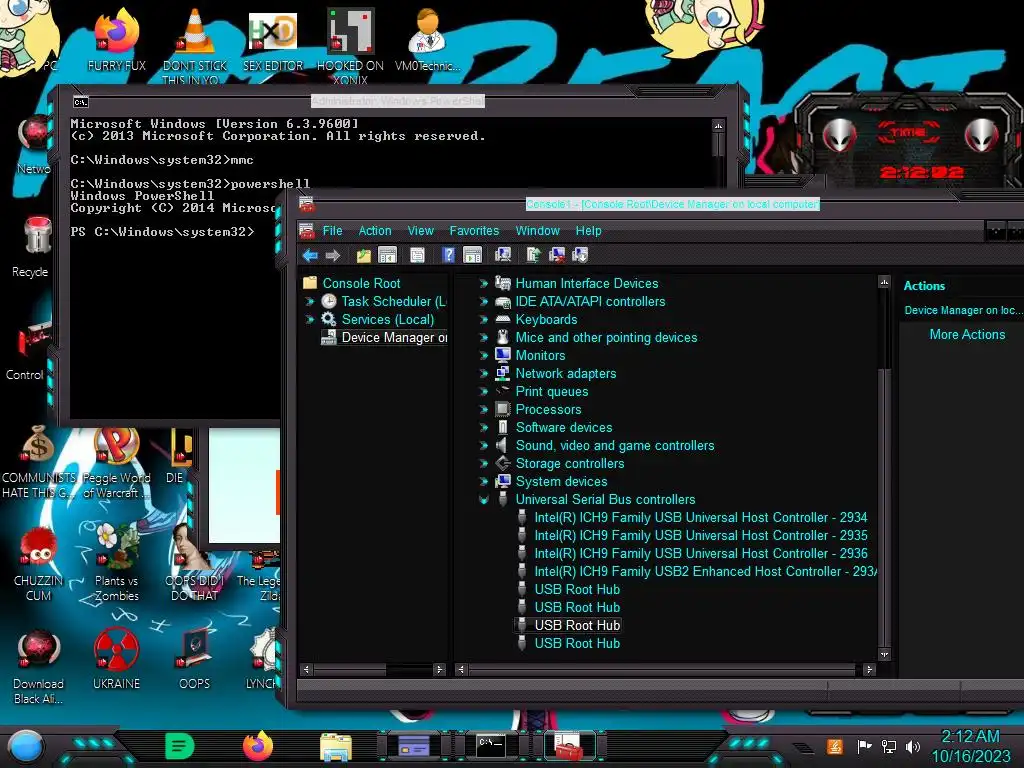Toggle the Show/Hide Action Pane icon
This screenshot has width=1024, height=768.
[x=472, y=255]
